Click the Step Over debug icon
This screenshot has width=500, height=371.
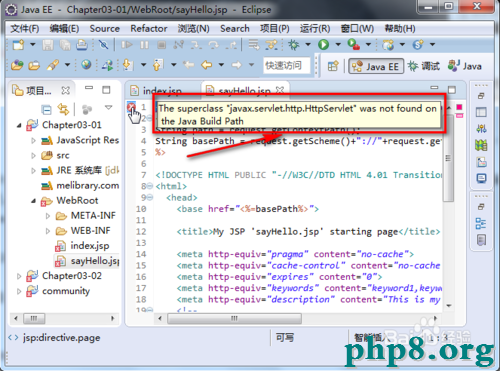pyautogui.click(x=213, y=45)
